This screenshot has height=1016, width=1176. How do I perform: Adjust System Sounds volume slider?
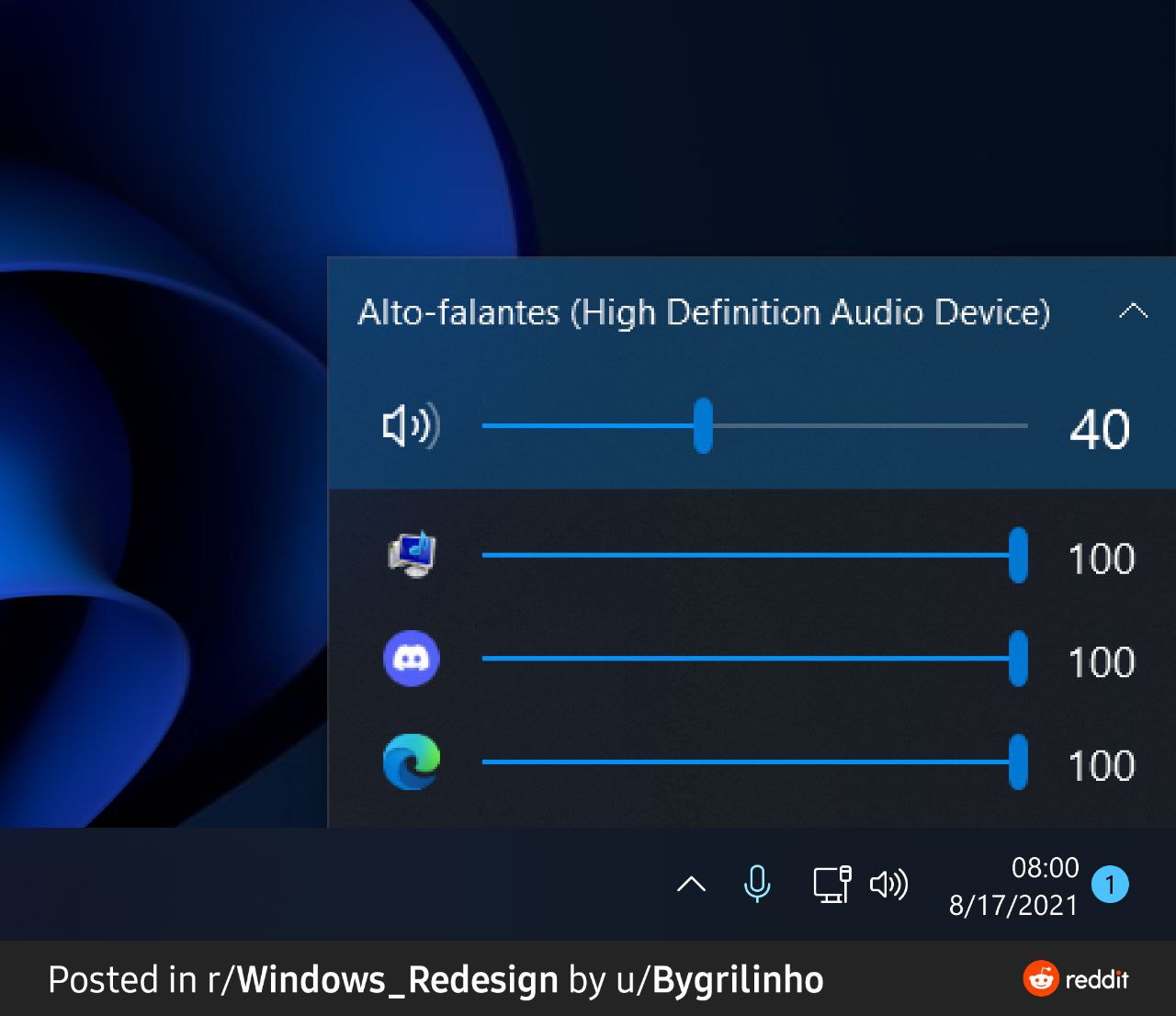[754, 555]
